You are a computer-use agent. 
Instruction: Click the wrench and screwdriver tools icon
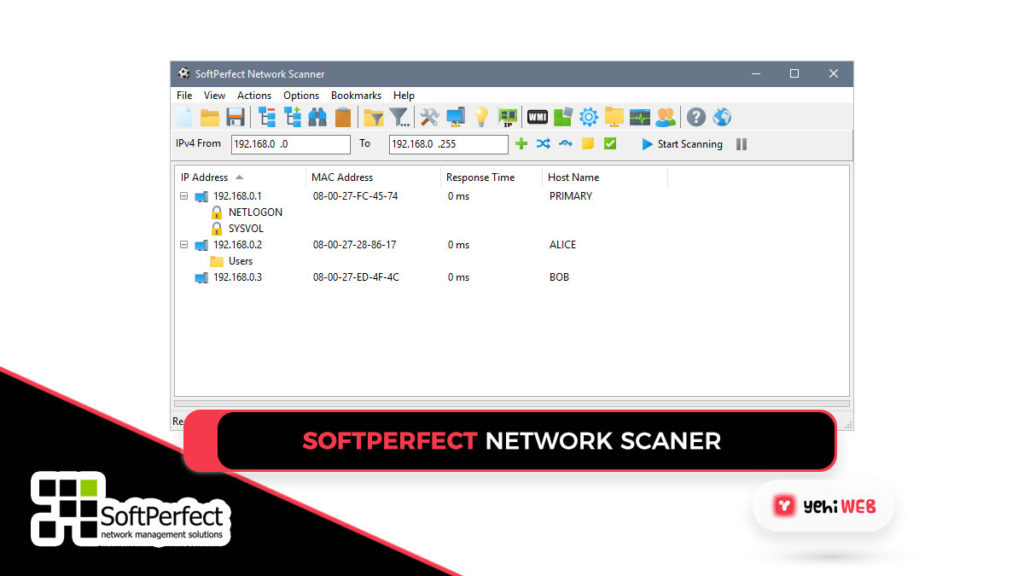(429, 117)
